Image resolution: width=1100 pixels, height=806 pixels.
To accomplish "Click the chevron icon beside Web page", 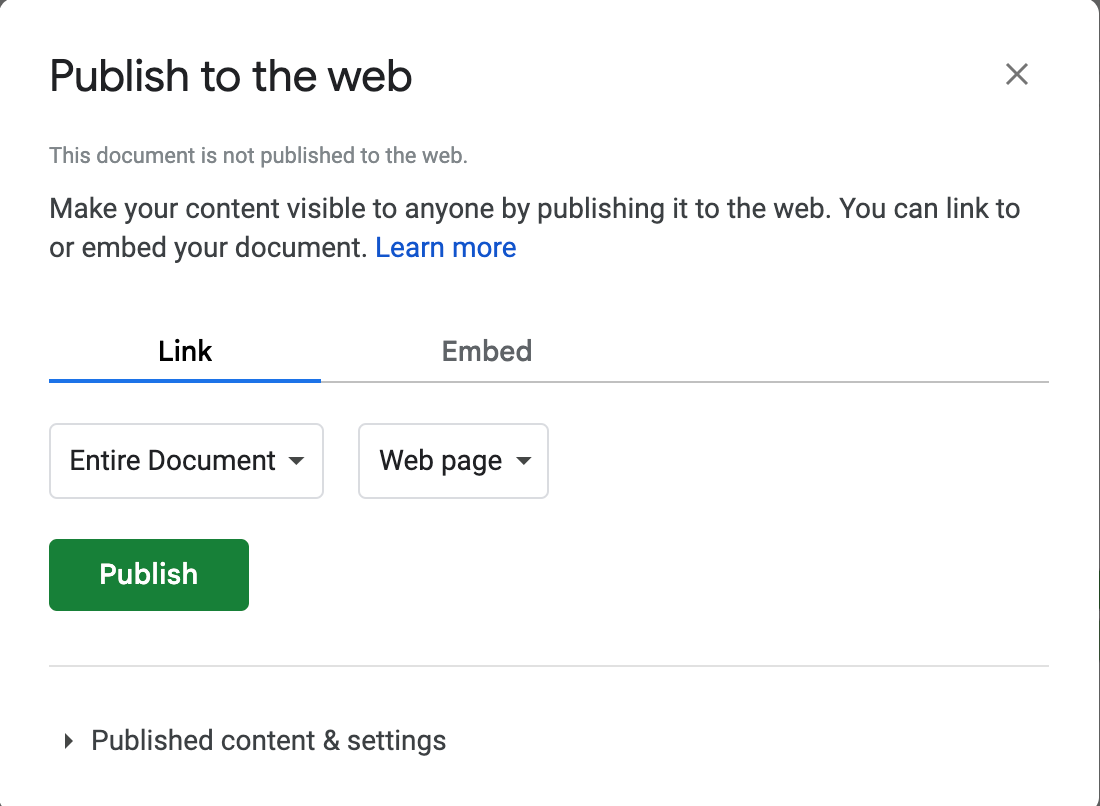I will 524,461.
